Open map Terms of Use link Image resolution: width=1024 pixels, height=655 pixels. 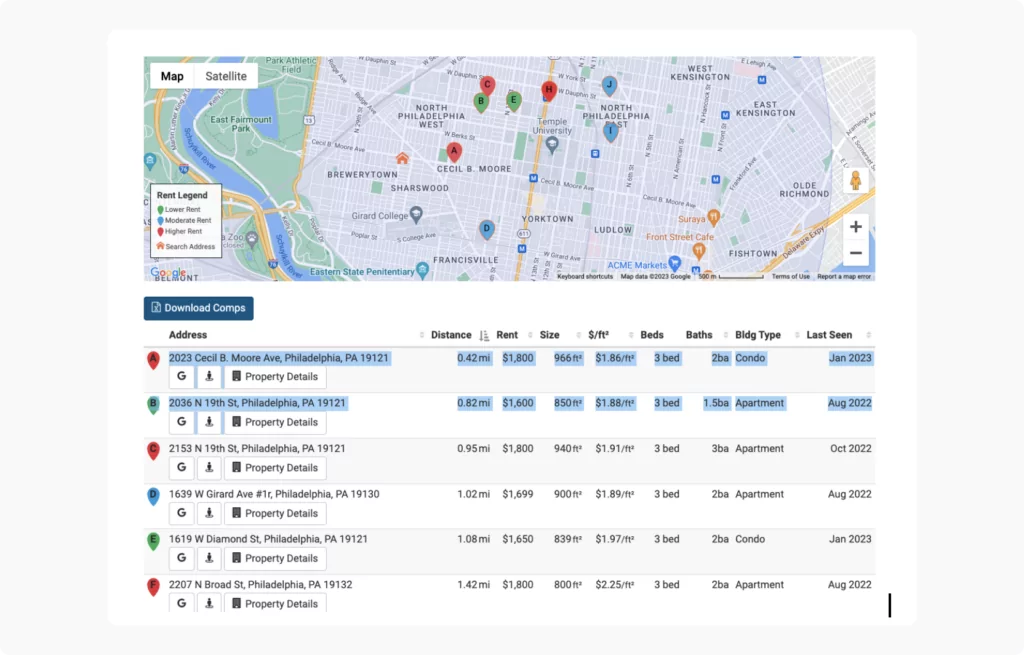[790, 277]
